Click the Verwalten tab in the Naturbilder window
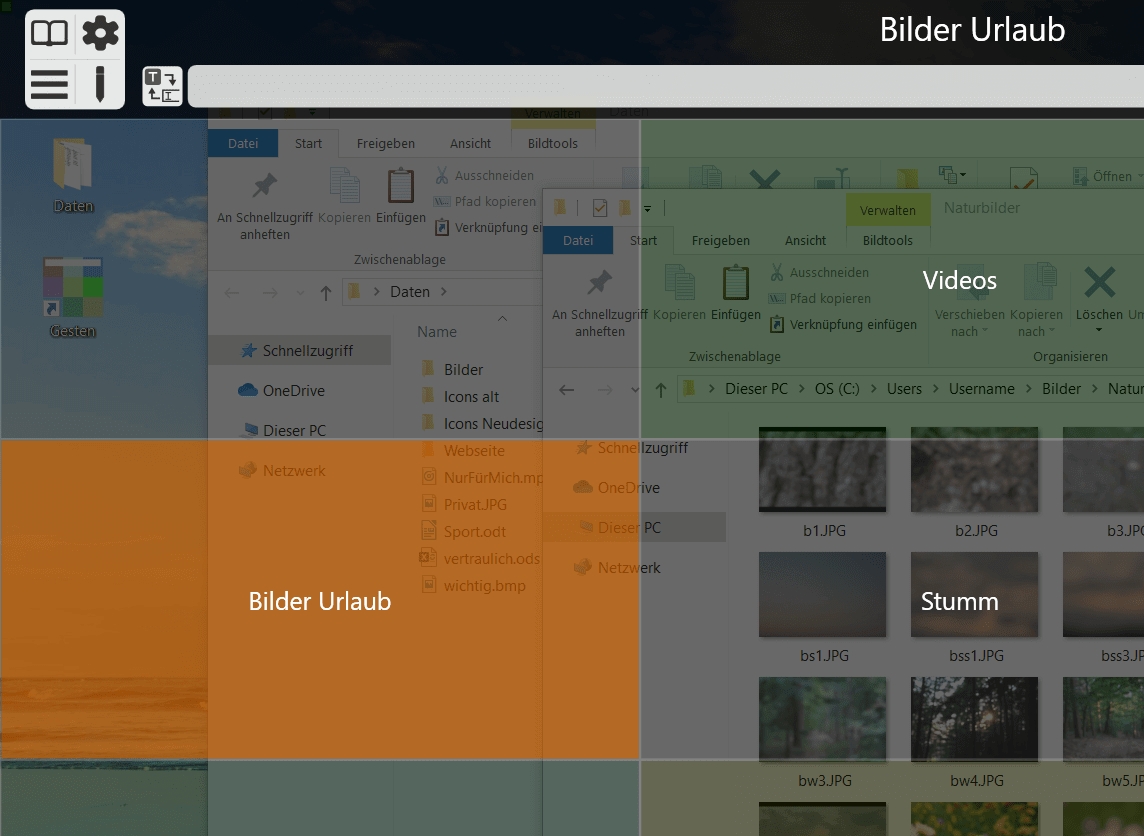The width and height of the screenshot is (1144, 836). click(887, 210)
